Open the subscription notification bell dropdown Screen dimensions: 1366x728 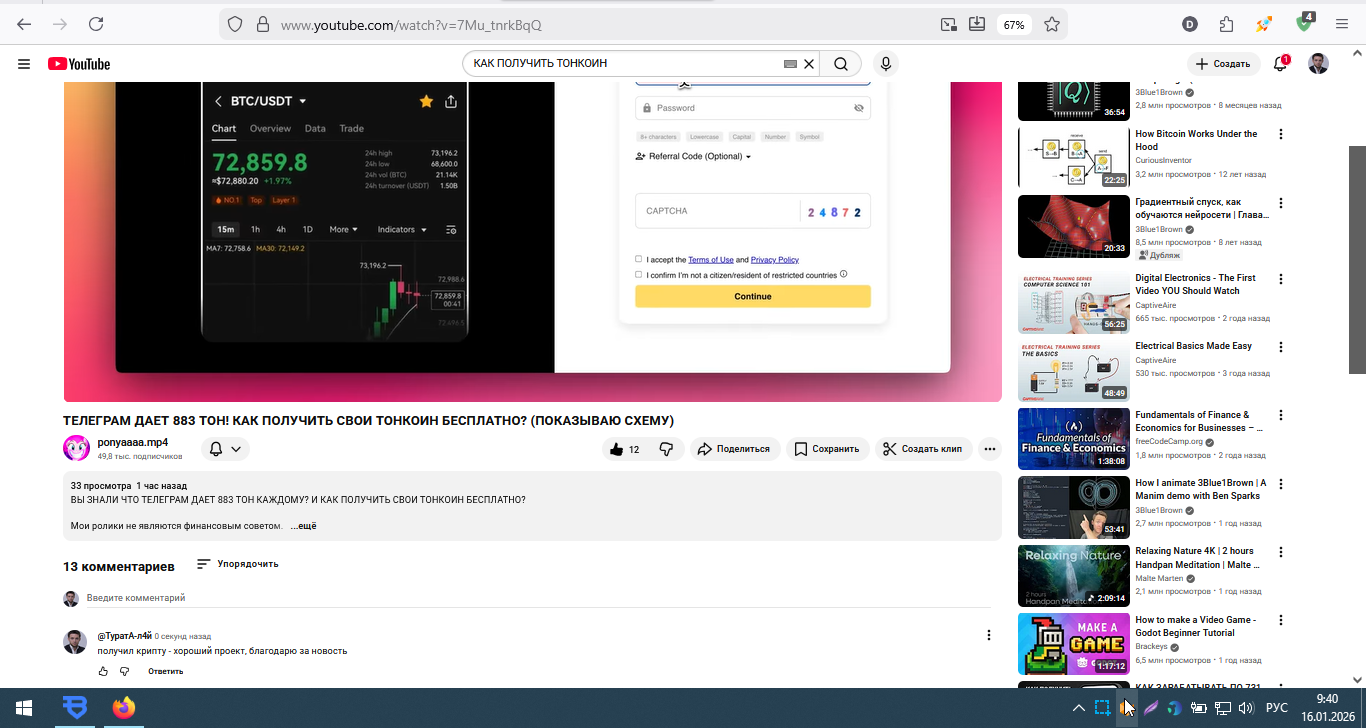(226, 449)
